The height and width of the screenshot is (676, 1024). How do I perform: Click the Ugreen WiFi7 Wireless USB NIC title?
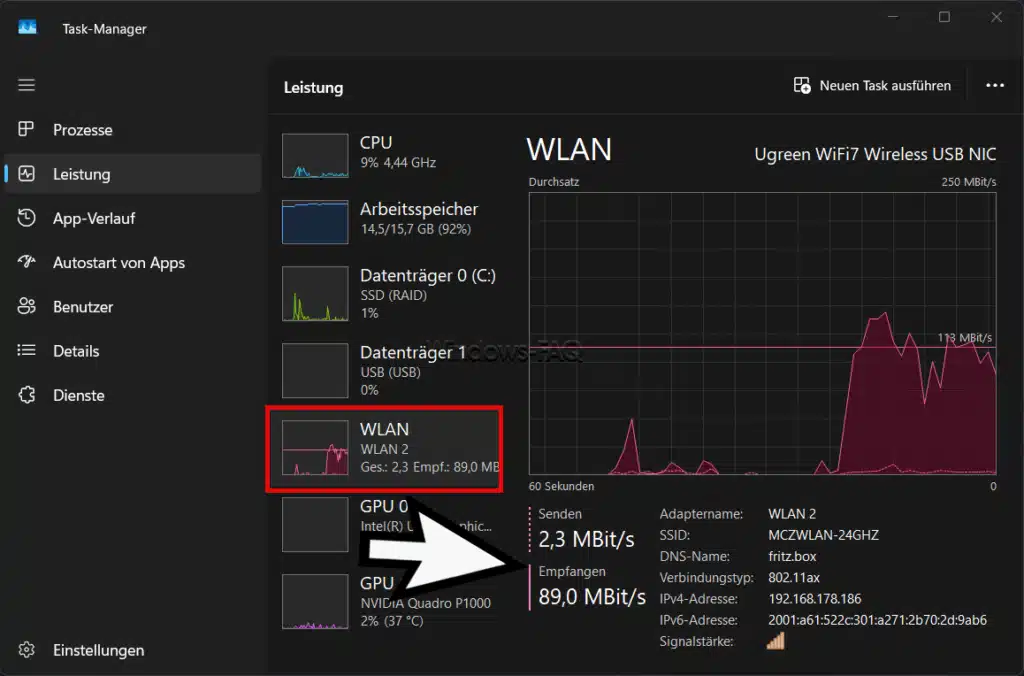[x=875, y=154]
